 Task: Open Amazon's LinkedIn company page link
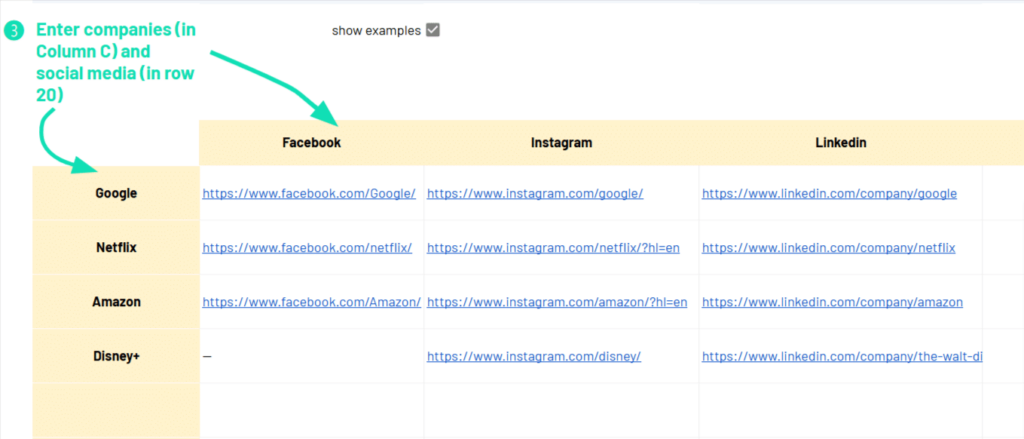(x=832, y=302)
